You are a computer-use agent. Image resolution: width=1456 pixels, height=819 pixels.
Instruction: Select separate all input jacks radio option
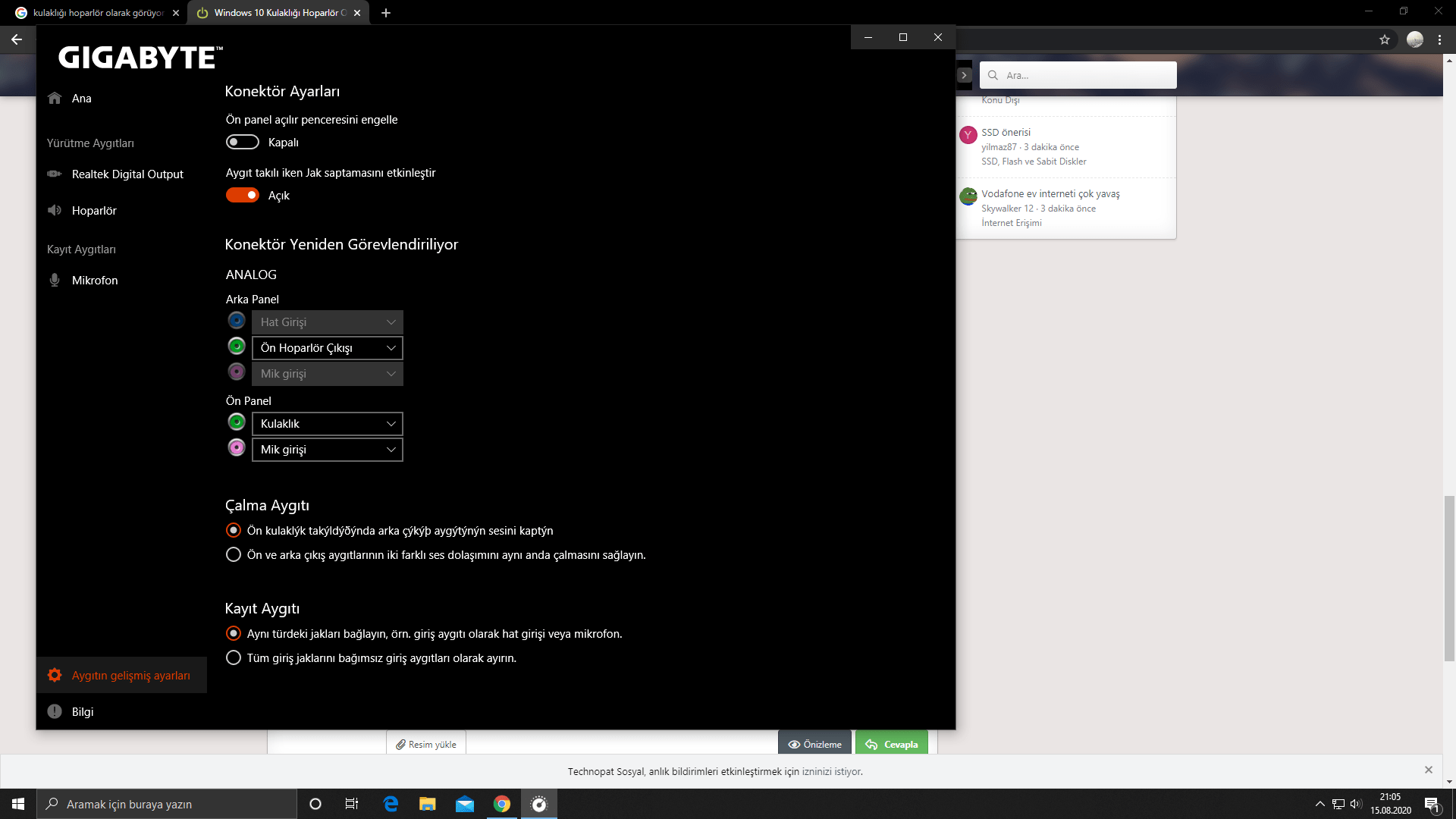(x=234, y=658)
